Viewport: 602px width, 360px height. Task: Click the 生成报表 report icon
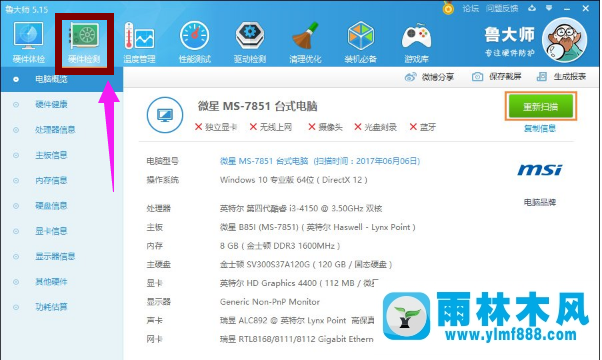[x=542, y=77]
